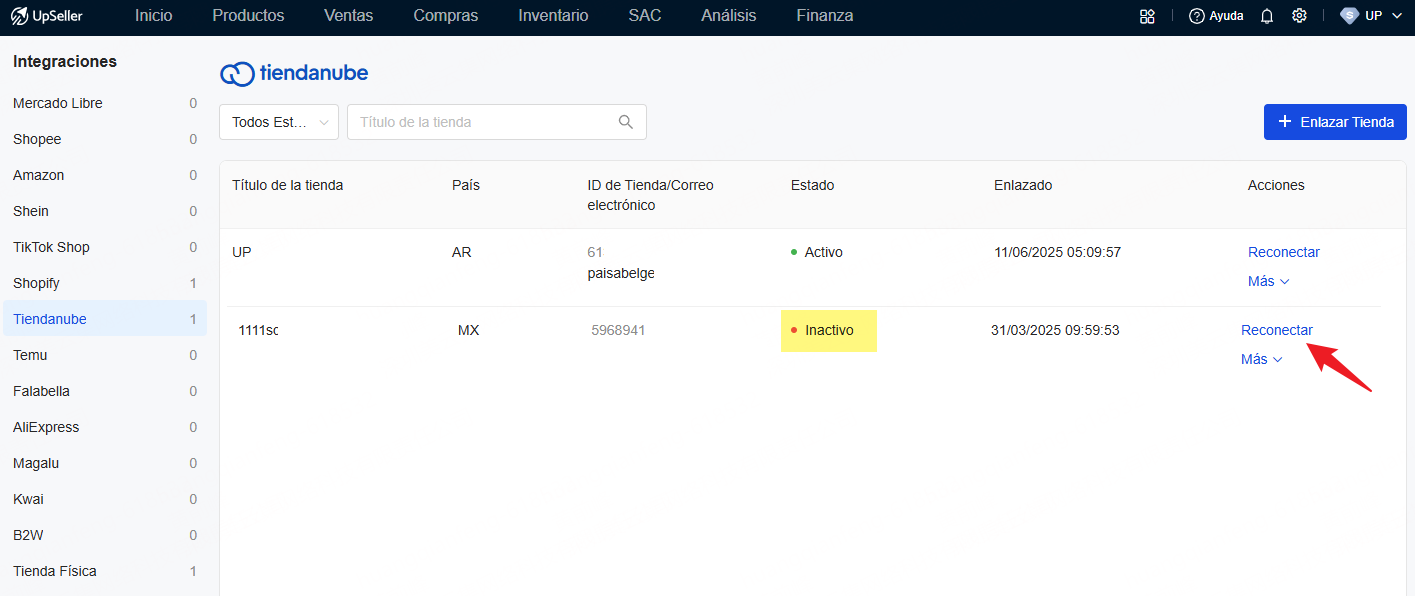Open the Finanza menu
Image resolution: width=1415 pixels, height=596 pixels.
pyautogui.click(x=825, y=16)
